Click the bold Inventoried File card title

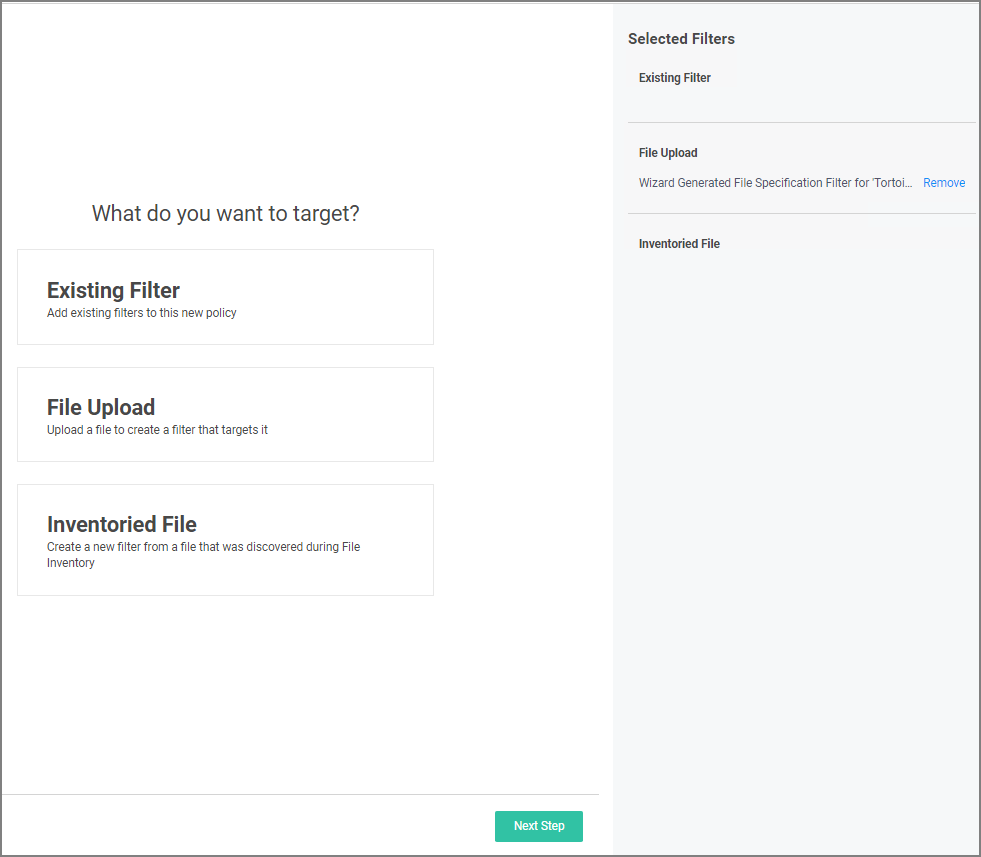point(122,524)
